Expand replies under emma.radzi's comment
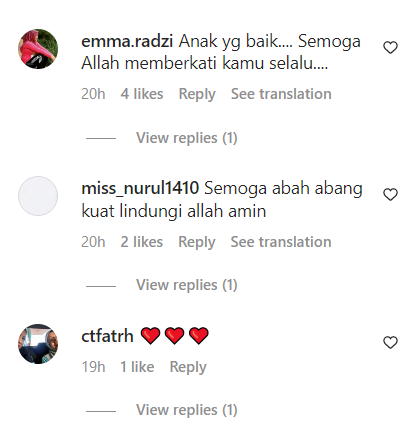Image resolution: width=414 pixels, height=436 pixels. tap(187, 138)
